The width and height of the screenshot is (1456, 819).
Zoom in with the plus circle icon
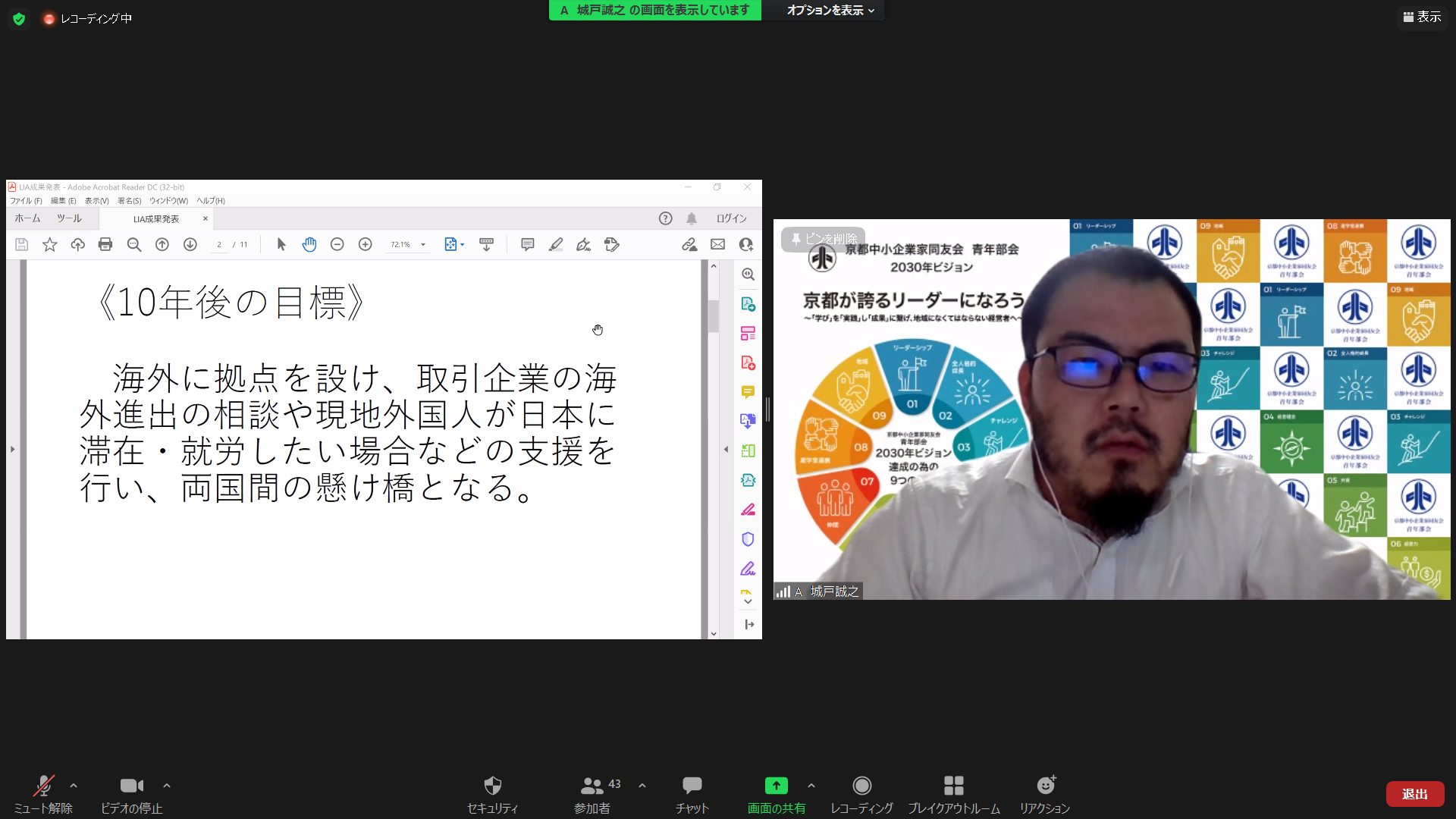tap(366, 244)
